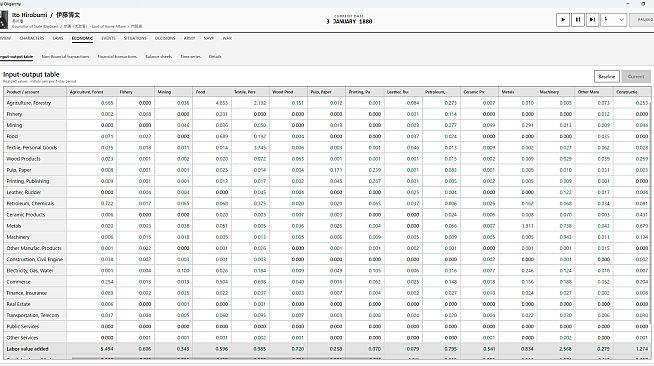Open the speed selection dropdown
This screenshot has width=654, height=366.
tap(613, 20)
